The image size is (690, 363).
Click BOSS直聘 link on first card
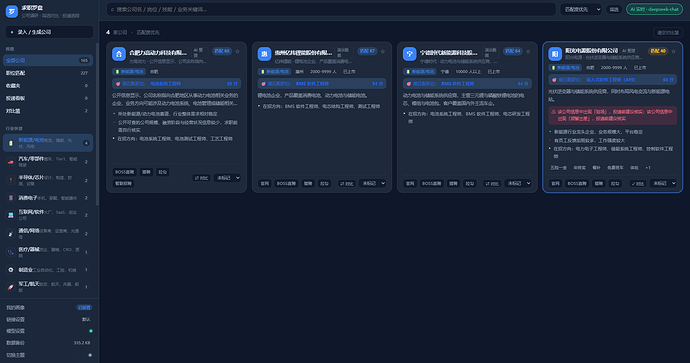point(125,172)
